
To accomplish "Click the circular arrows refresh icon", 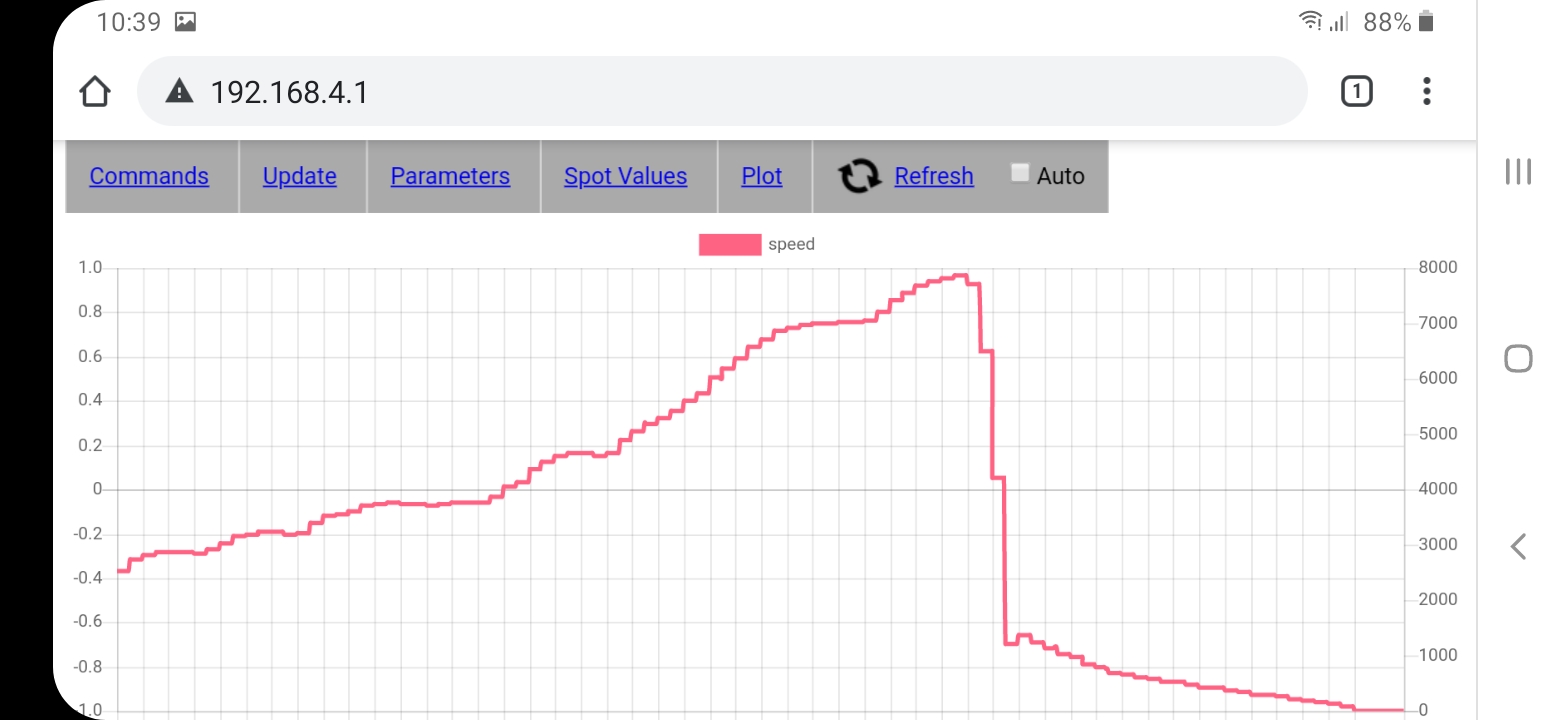I will (859, 176).
